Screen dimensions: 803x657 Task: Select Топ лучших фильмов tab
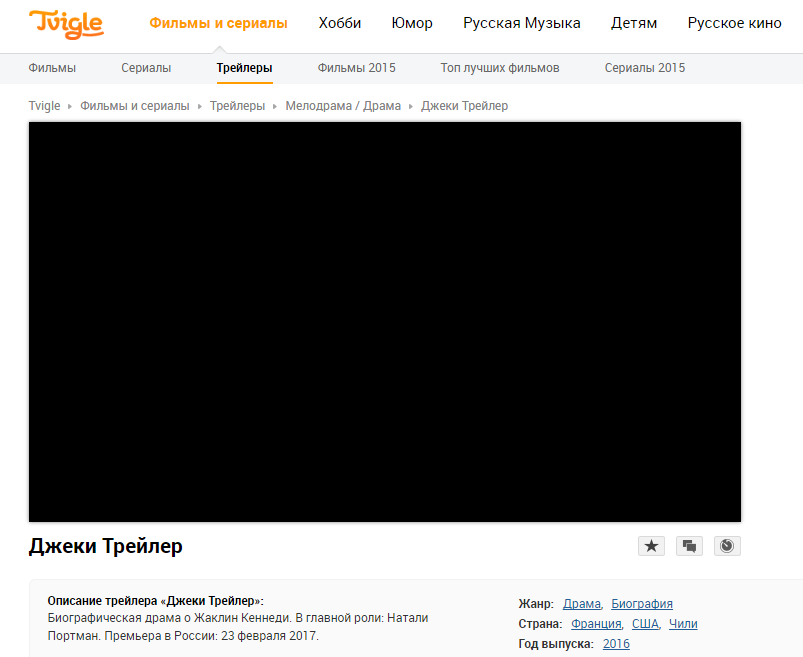coord(499,68)
